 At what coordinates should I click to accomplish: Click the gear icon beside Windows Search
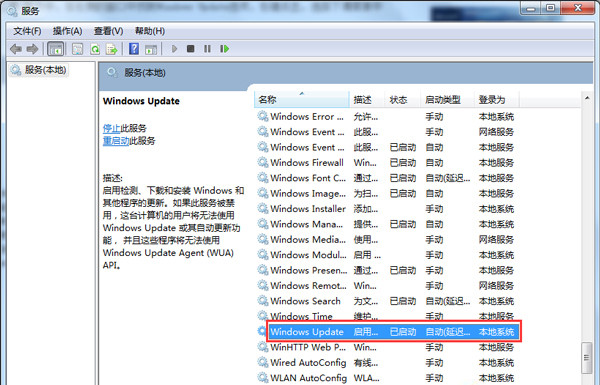263,301
